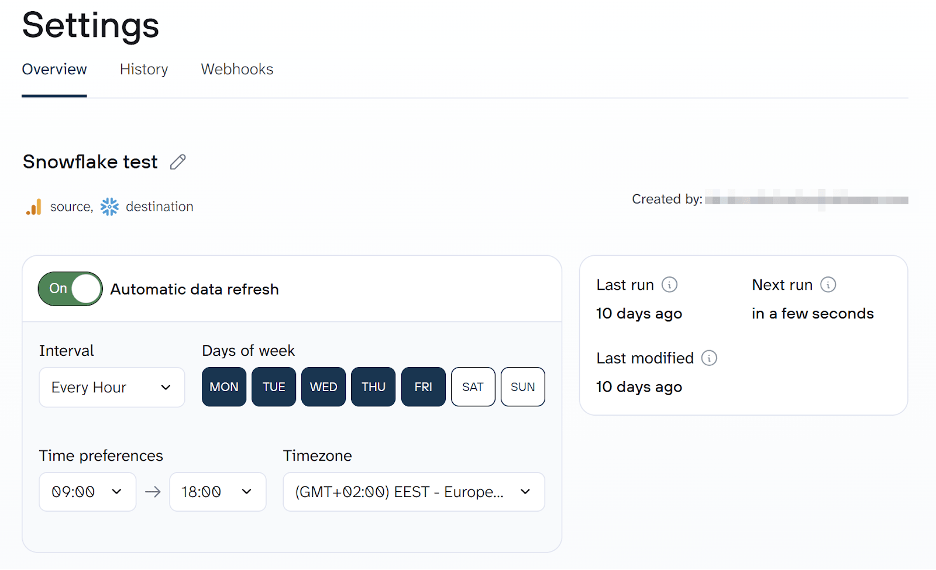Viewport: 936px width, 570px height.
Task: Click the FRI day button
Action: (423, 387)
